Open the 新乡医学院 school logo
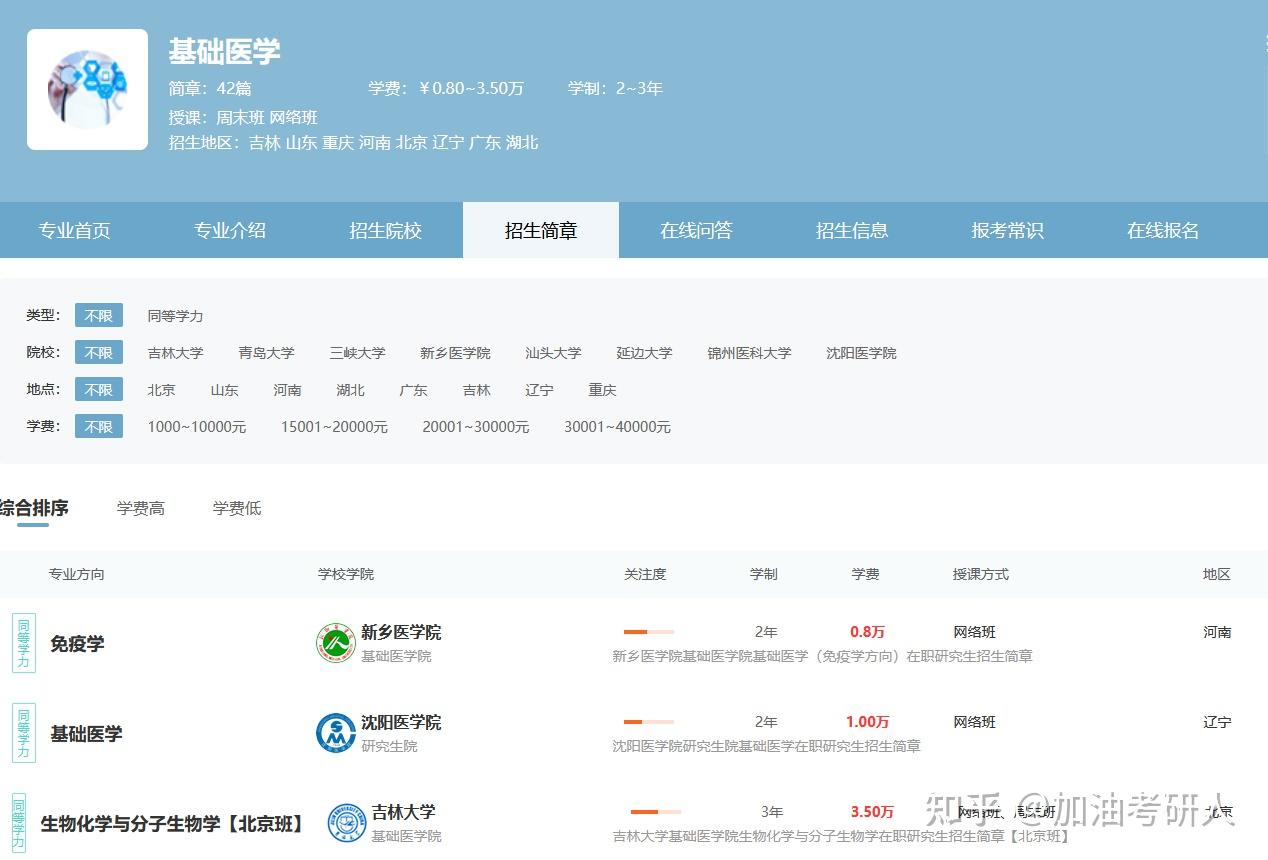 [336, 643]
